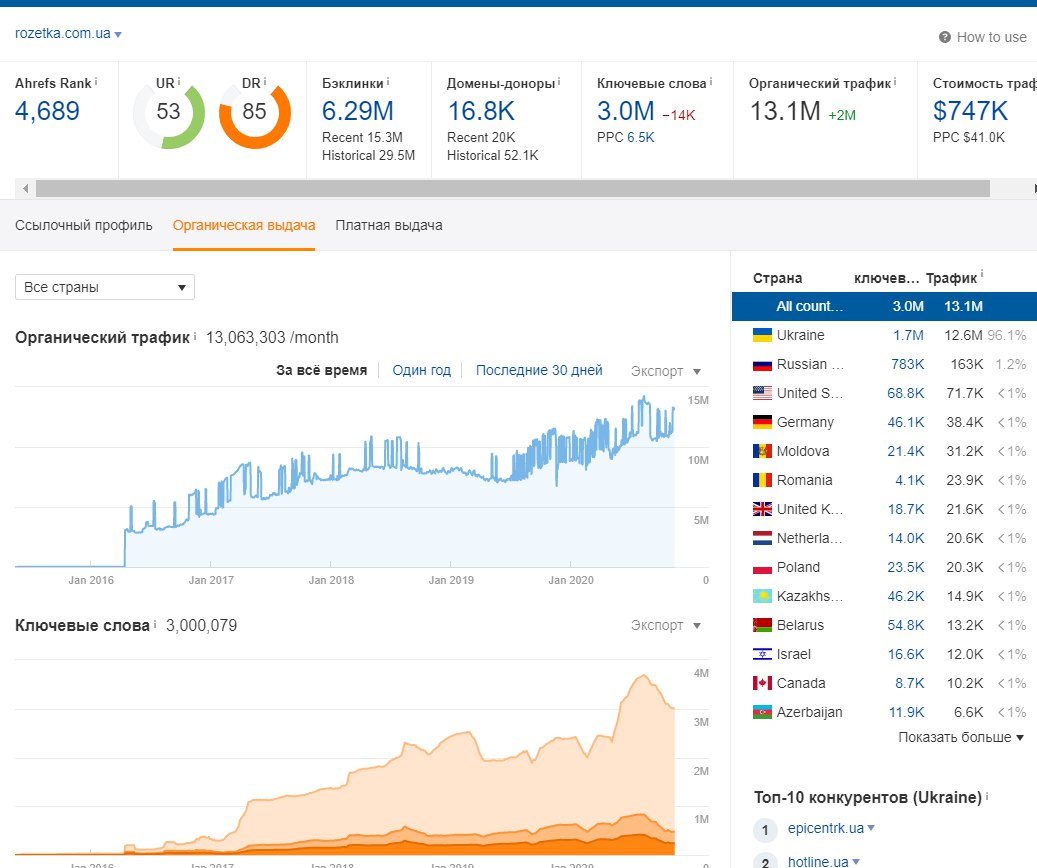
Task: Open Ukraine's 1.7M keywords link
Action: pyautogui.click(x=908, y=335)
